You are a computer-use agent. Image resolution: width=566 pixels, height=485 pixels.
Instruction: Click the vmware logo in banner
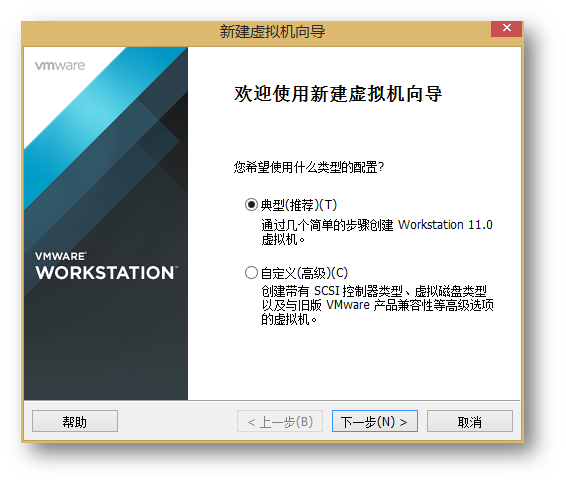(x=60, y=66)
